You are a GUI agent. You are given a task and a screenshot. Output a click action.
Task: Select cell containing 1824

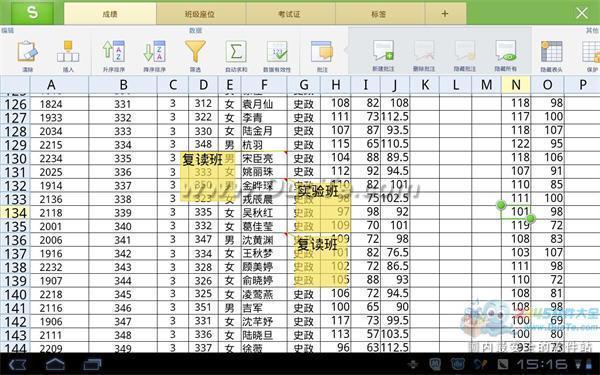click(59, 104)
